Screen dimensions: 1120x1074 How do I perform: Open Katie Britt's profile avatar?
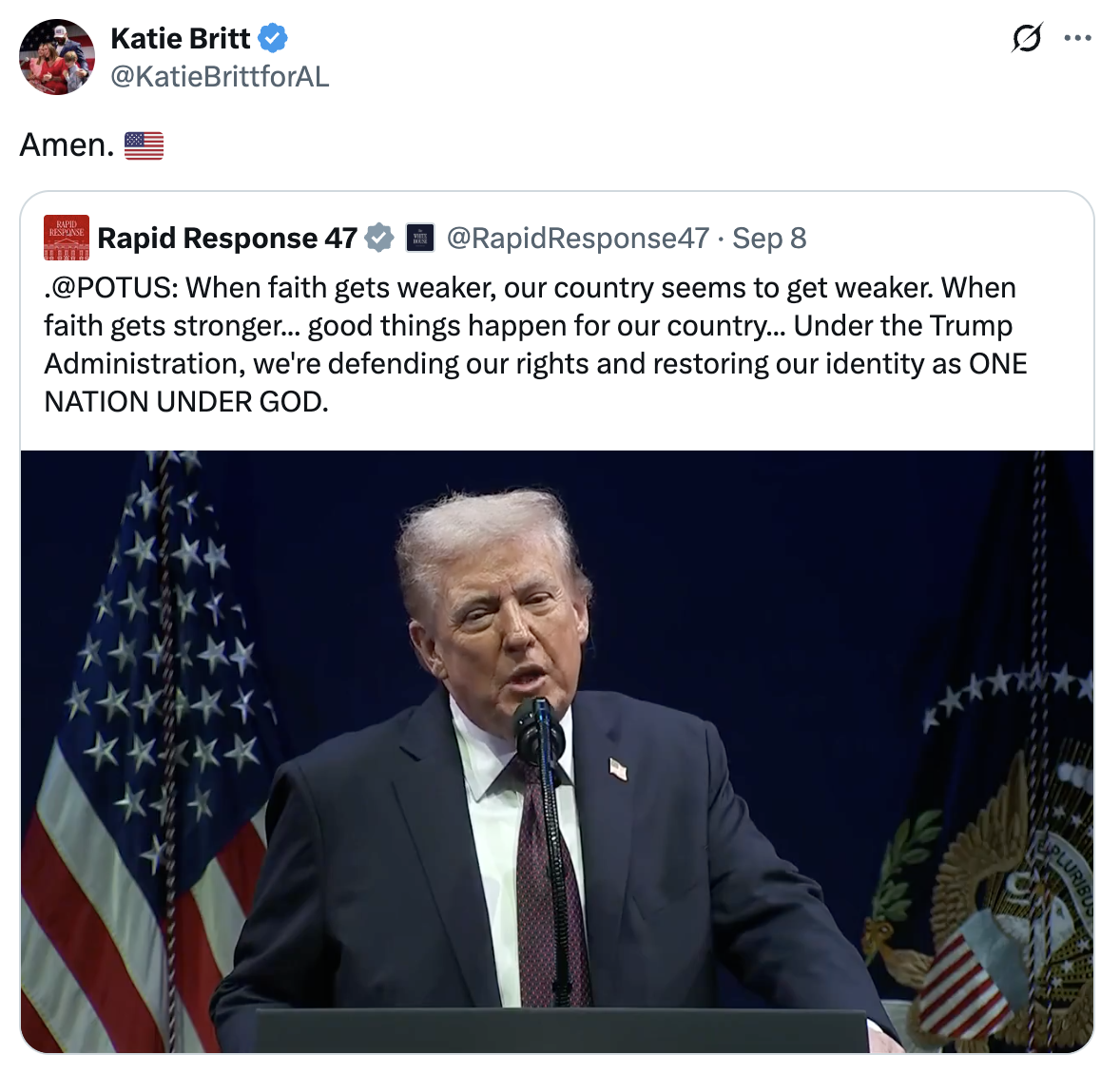coord(57,57)
